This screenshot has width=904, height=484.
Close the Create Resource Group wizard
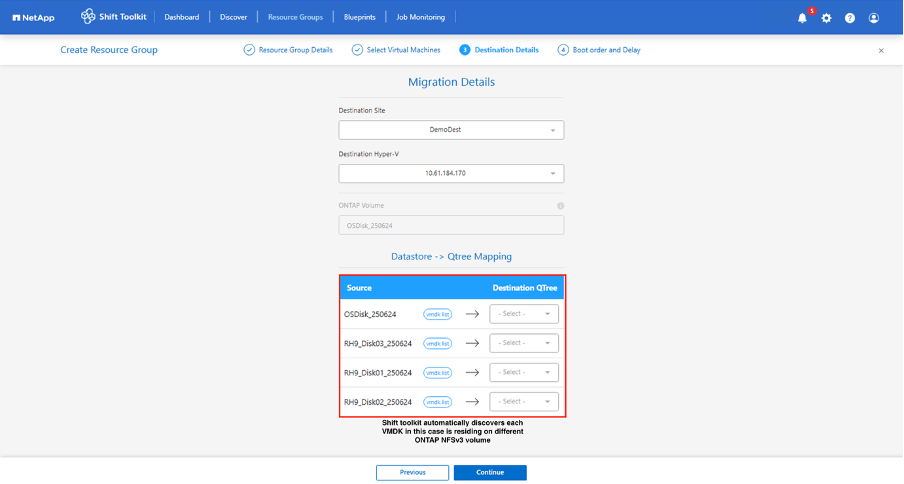pos(881,50)
